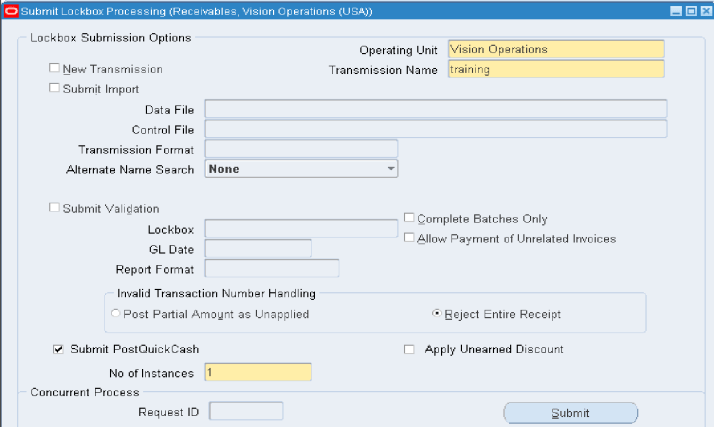The width and height of the screenshot is (714, 427).
Task: Select Post Partial Amount as Unapplied
Action: click(x=115, y=314)
